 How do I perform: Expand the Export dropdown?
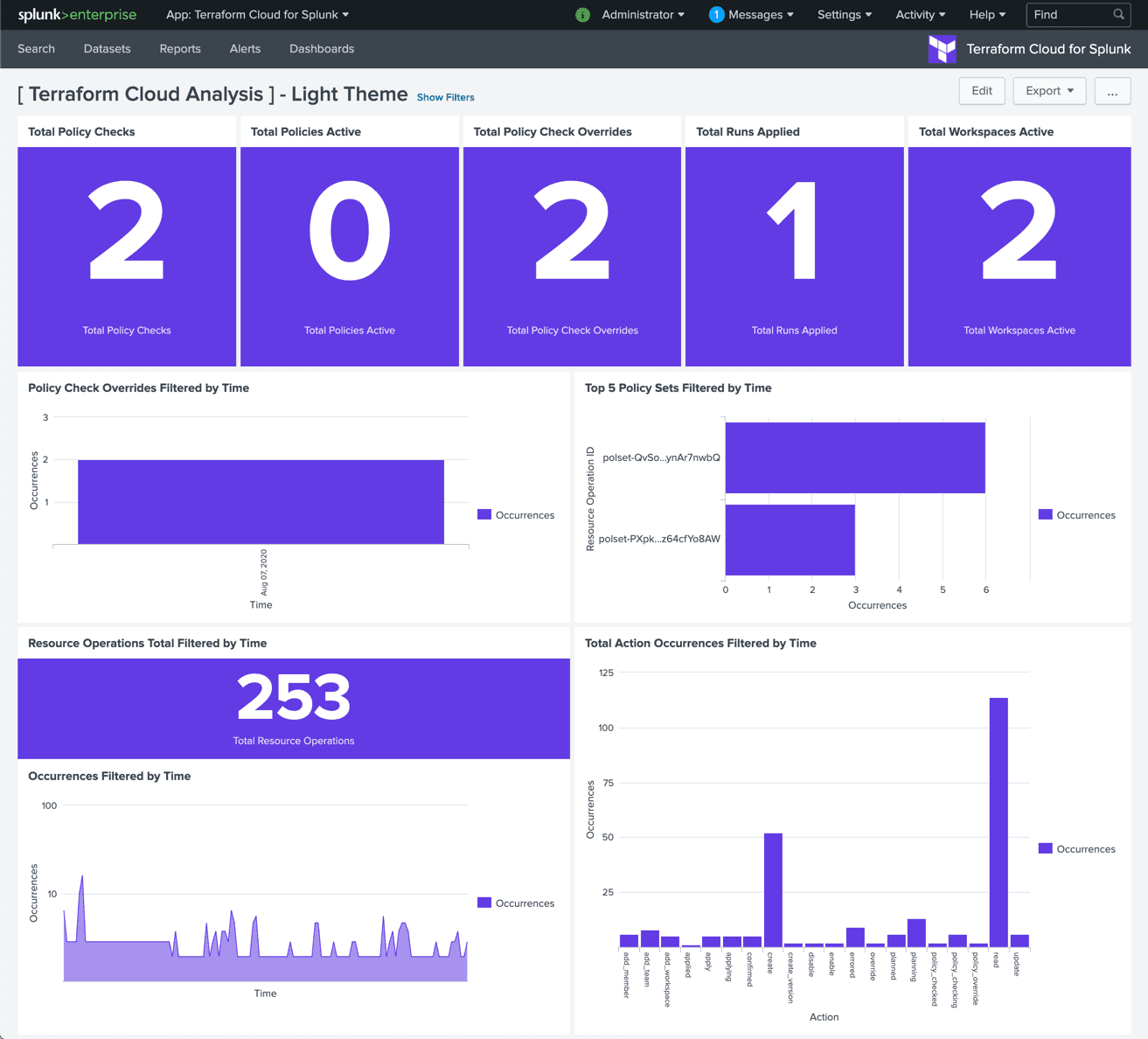pos(1049,91)
